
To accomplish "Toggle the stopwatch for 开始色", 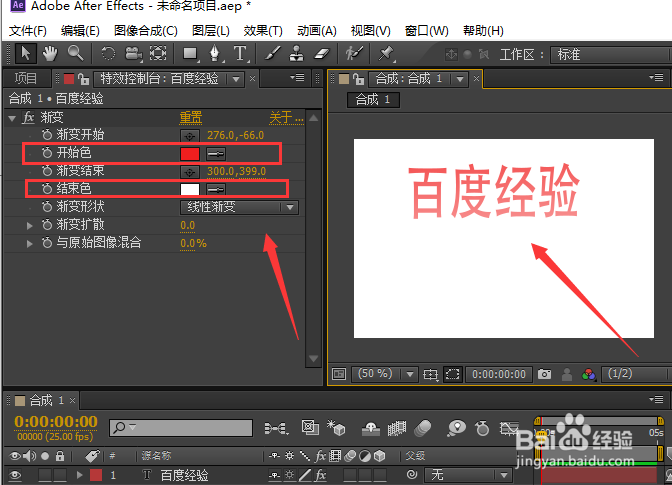I will (x=47, y=153).
